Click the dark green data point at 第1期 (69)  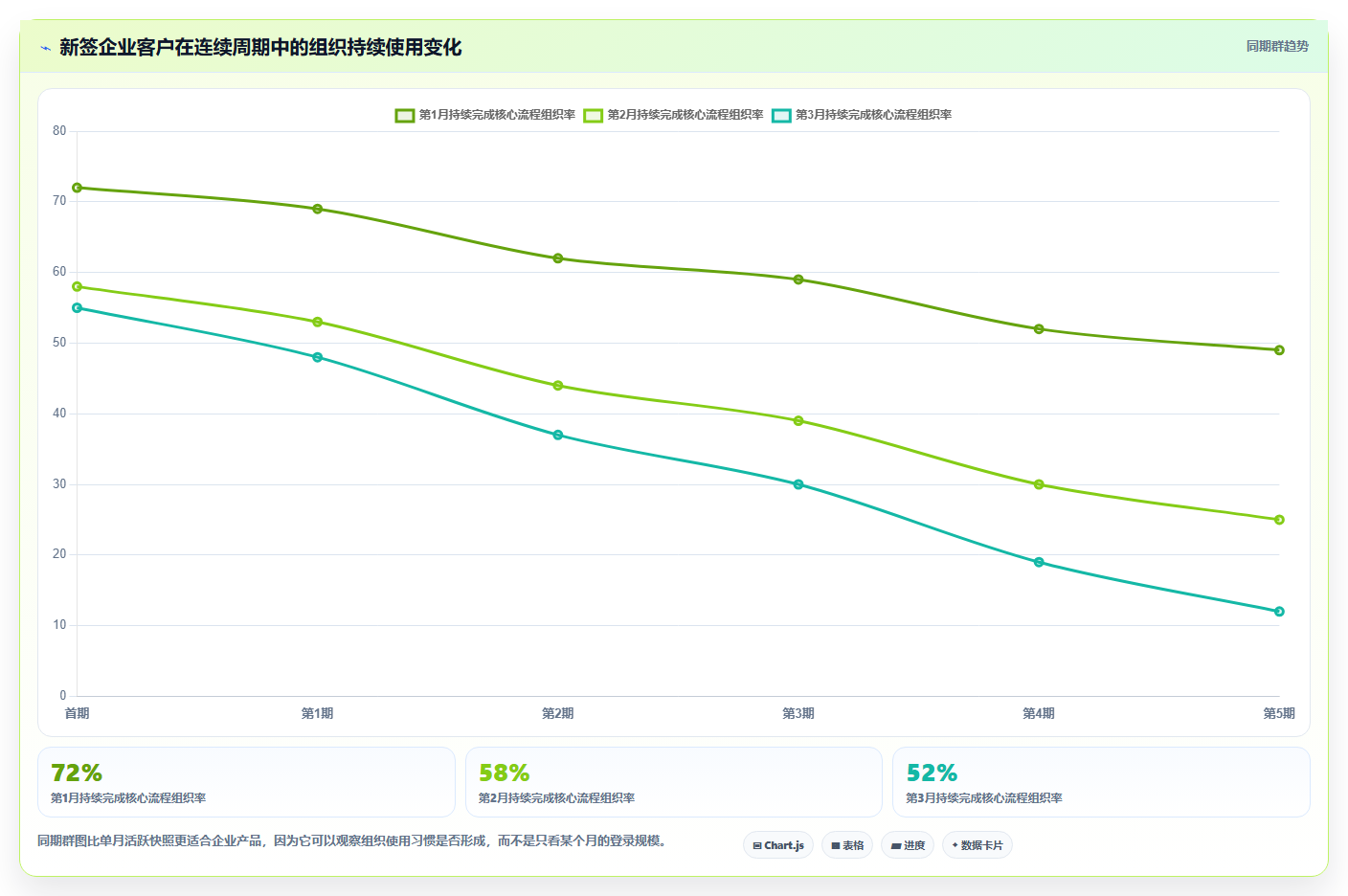(x=318, y=209)
